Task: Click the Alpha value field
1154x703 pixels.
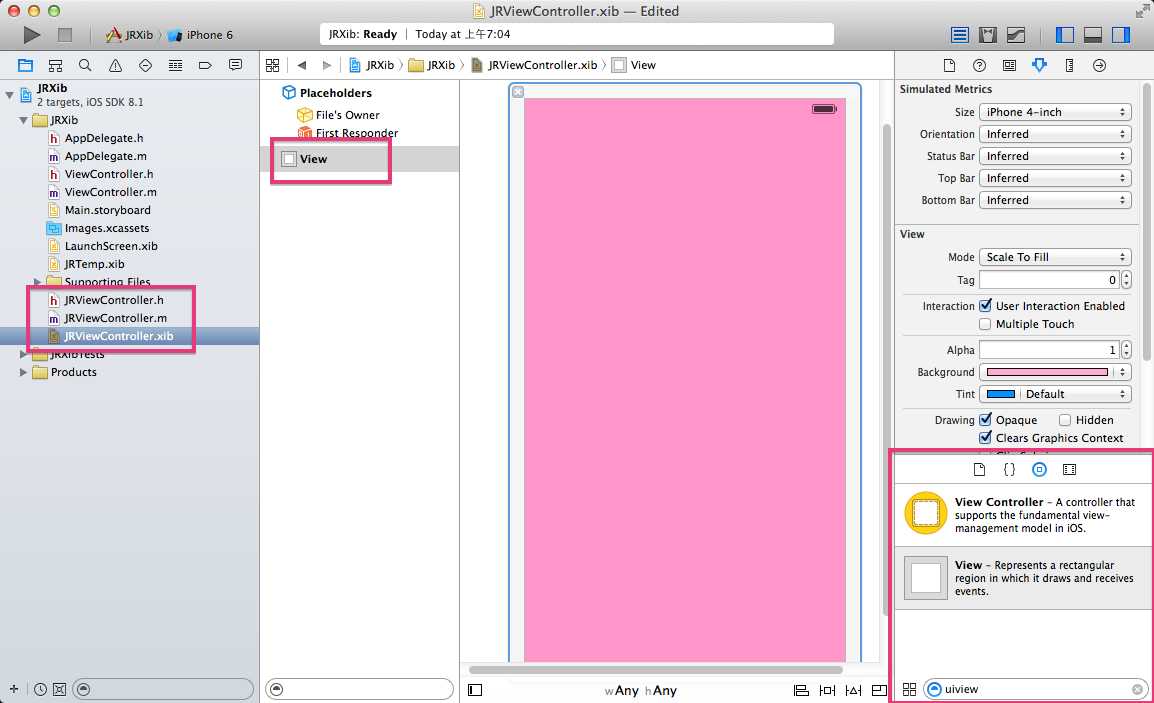Action: 1049,350
